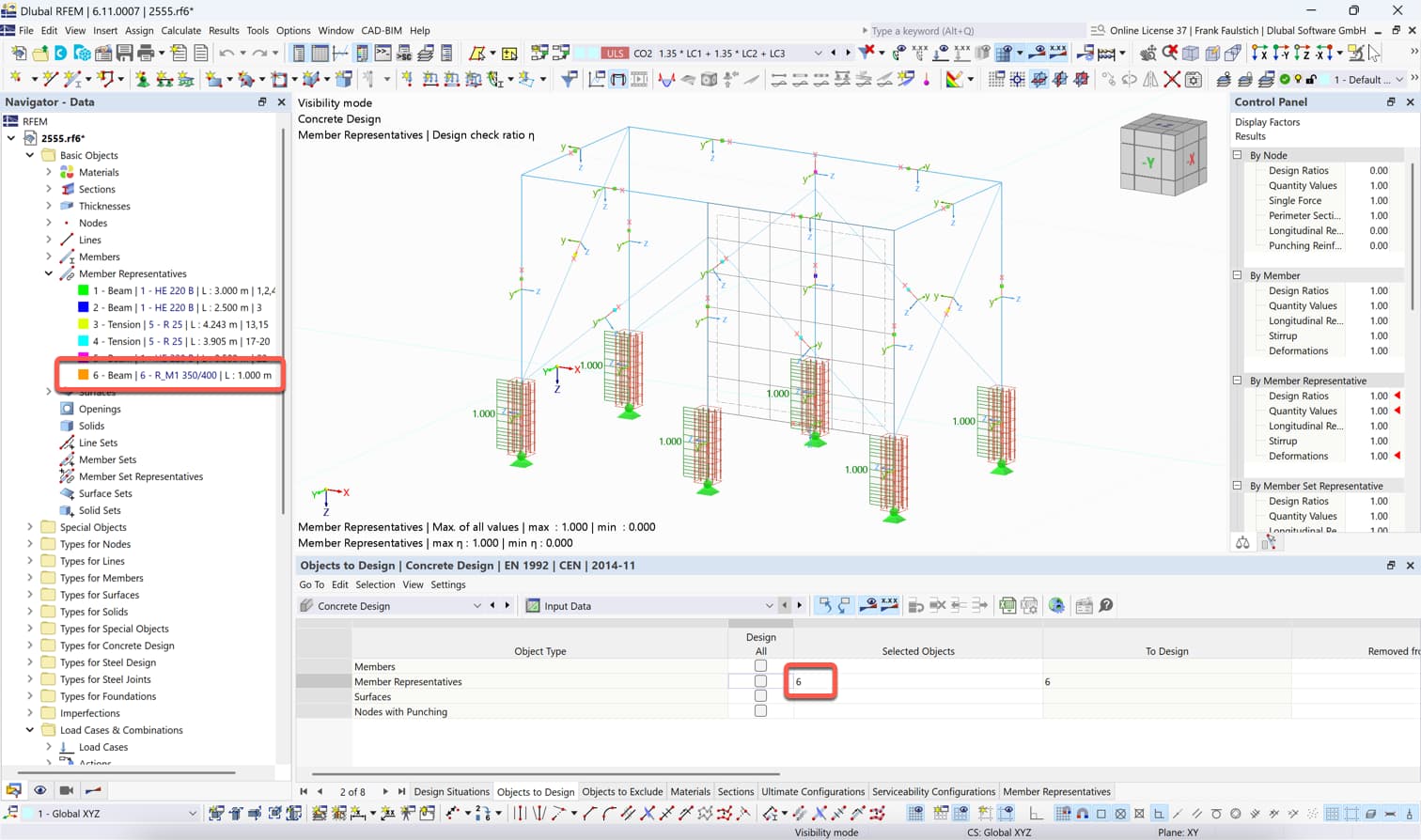Open the Help icon in the table toolbar
The image size is (1421, 840).
coord(1106,606)
